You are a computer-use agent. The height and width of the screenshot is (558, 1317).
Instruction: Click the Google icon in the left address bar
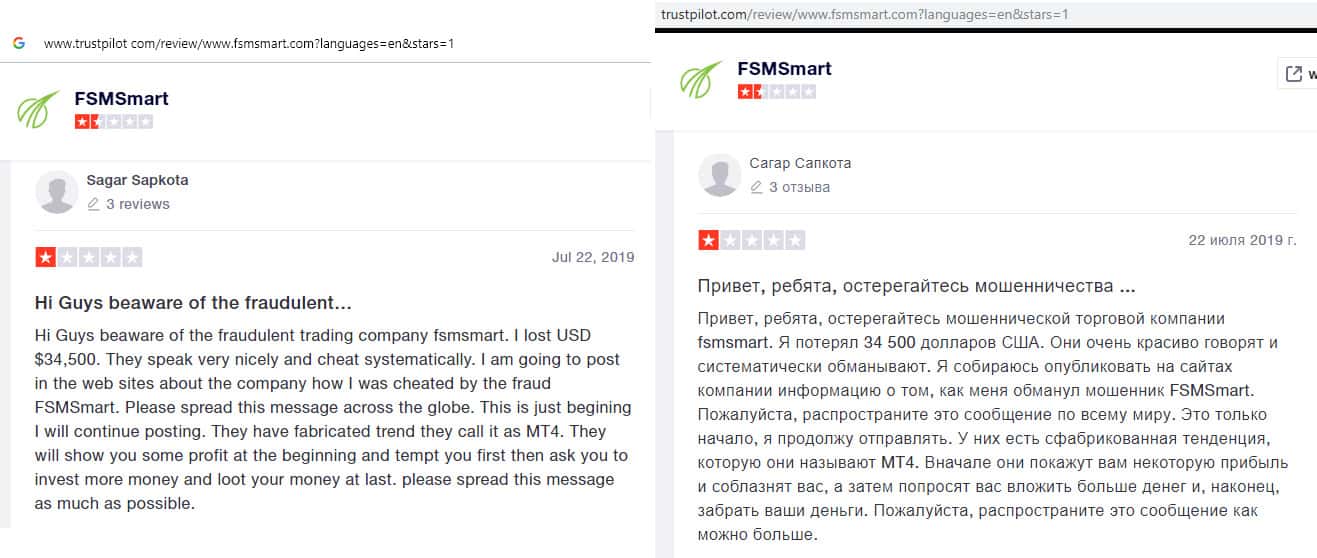(x=19, y=44)
